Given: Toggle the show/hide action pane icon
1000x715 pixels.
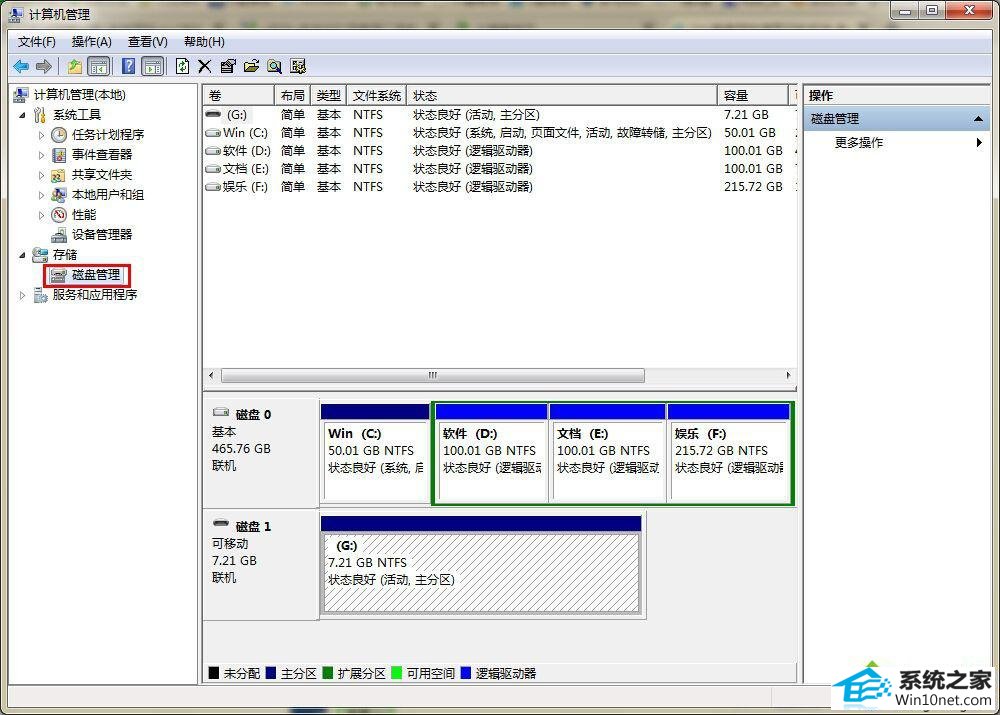Looking at the screenshot, I should click(153, 66).
